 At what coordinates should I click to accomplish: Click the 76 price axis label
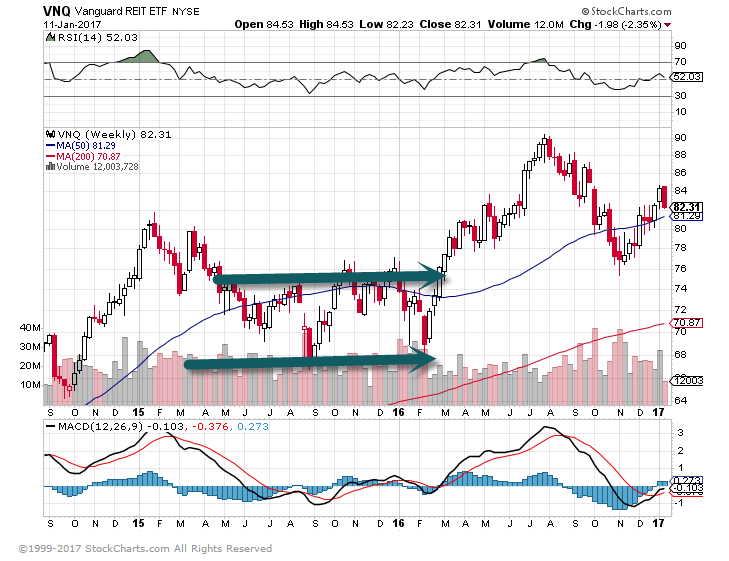[680, 269]
